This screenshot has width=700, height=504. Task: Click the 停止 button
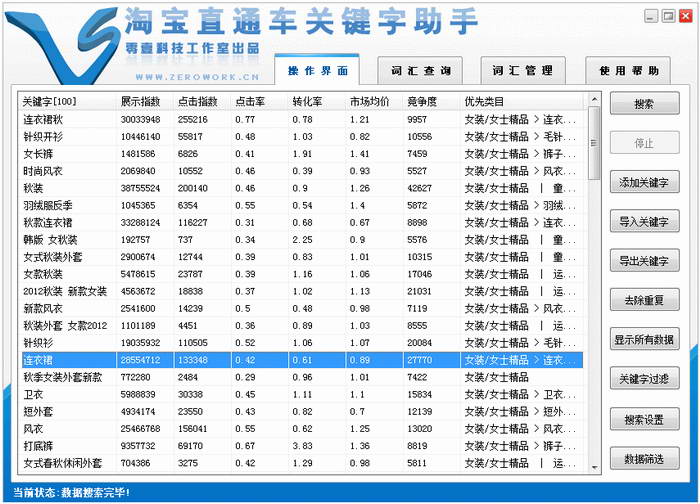(x=645, y=143)
